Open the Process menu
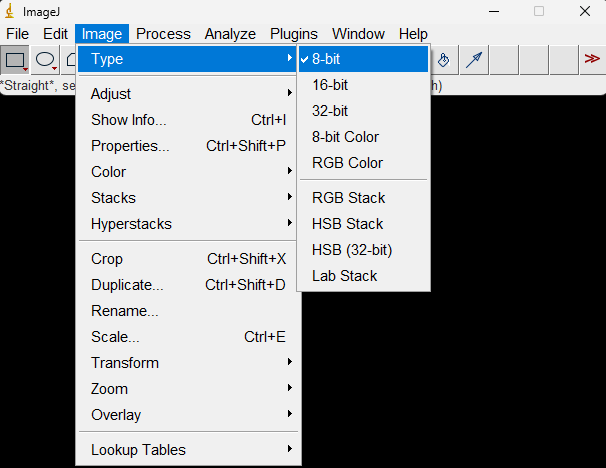This screenshot has height=468, width=606. (x=163, y=34)
